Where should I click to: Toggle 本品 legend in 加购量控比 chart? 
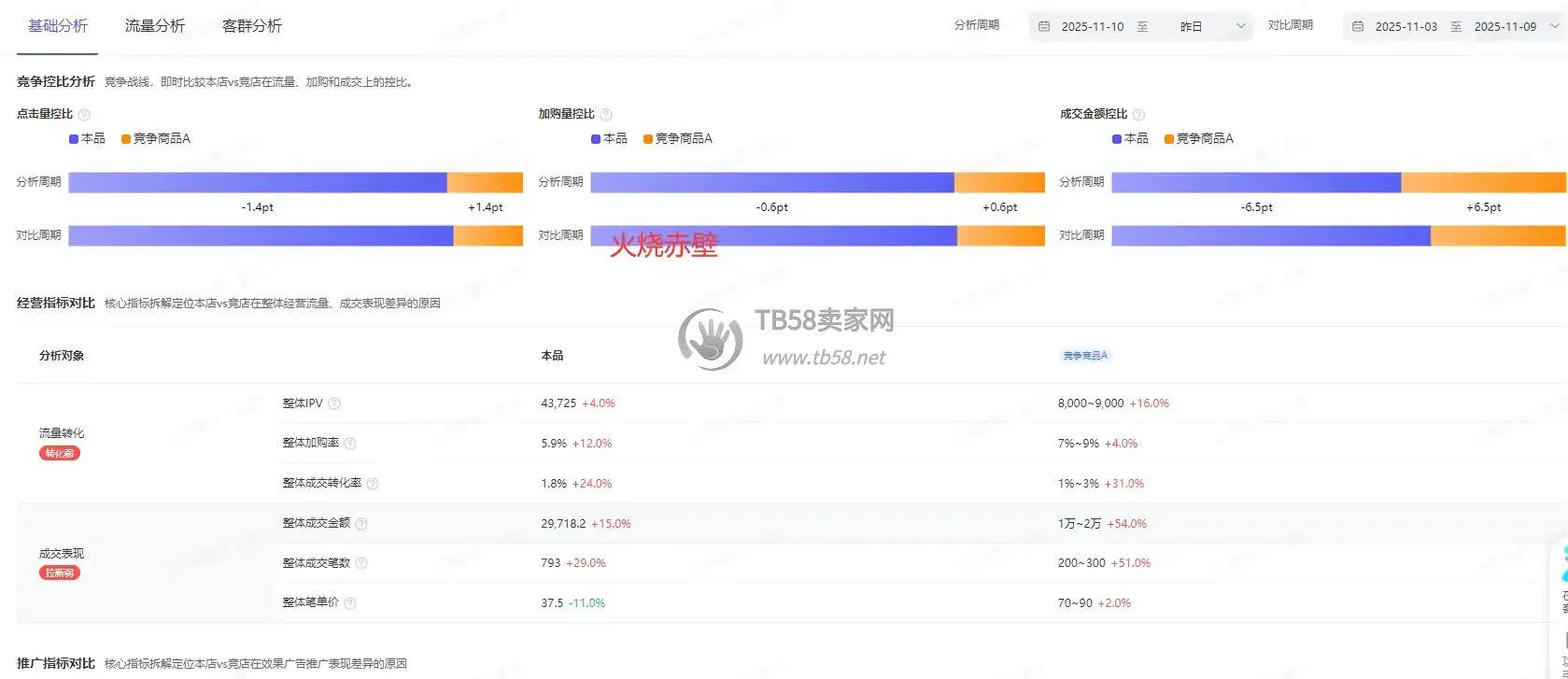pyautogui.click(x=609, y=138)
